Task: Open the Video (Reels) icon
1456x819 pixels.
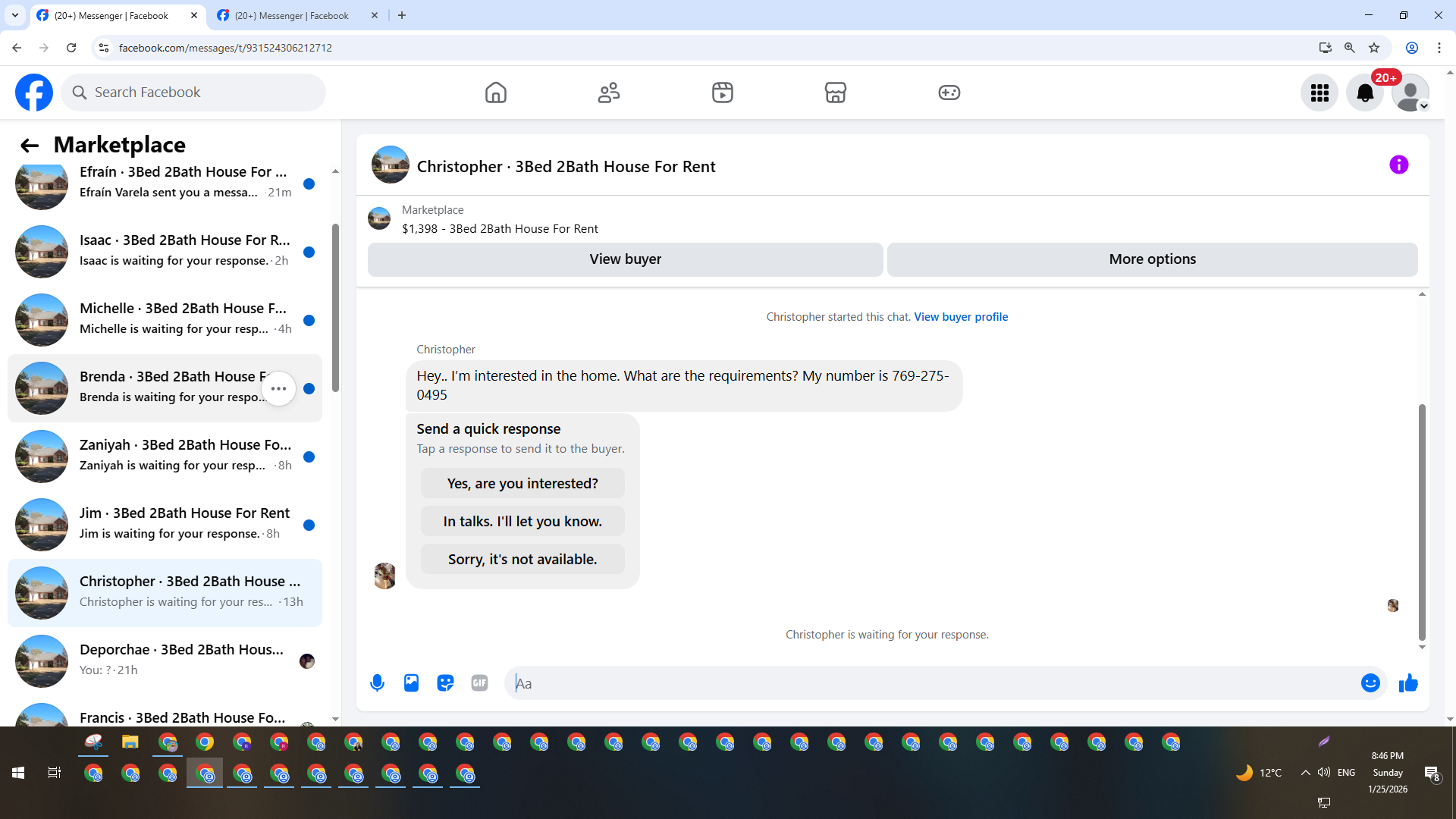Action: (723, 93)
